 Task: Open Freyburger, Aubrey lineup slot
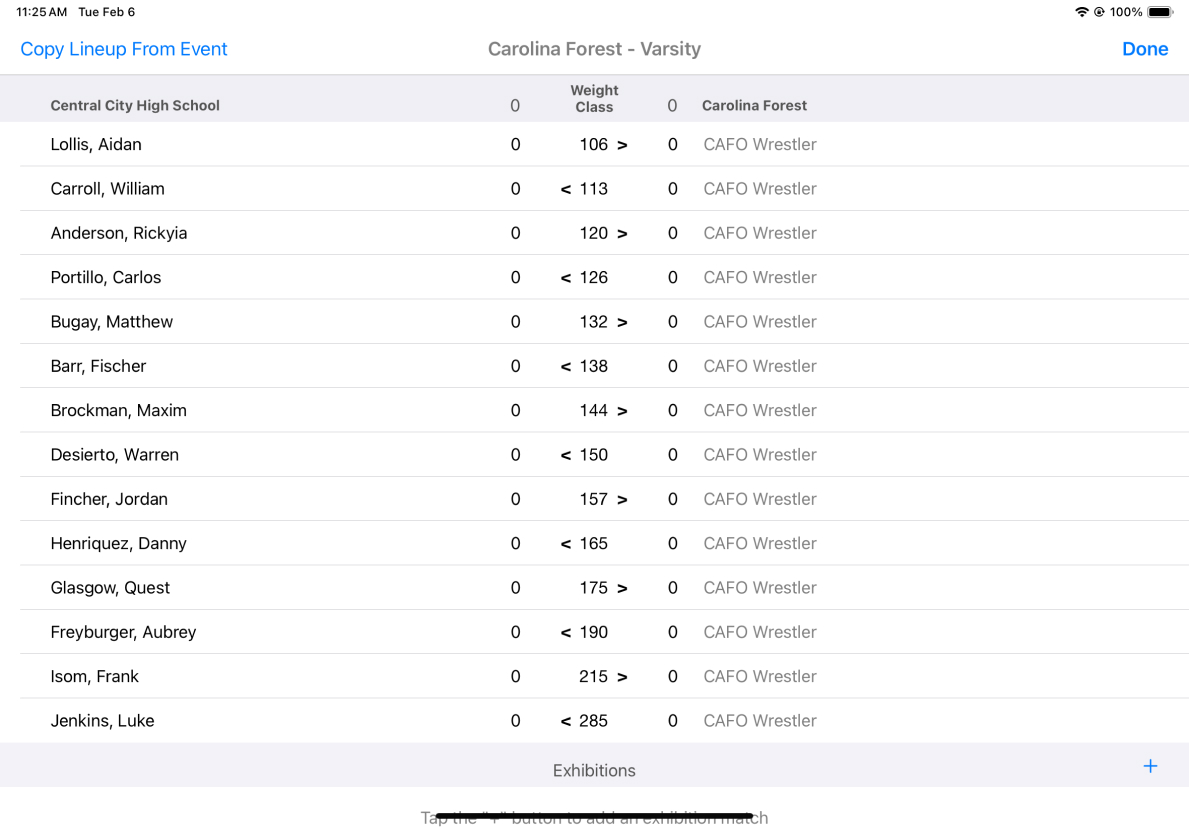[x=123, y=632]
